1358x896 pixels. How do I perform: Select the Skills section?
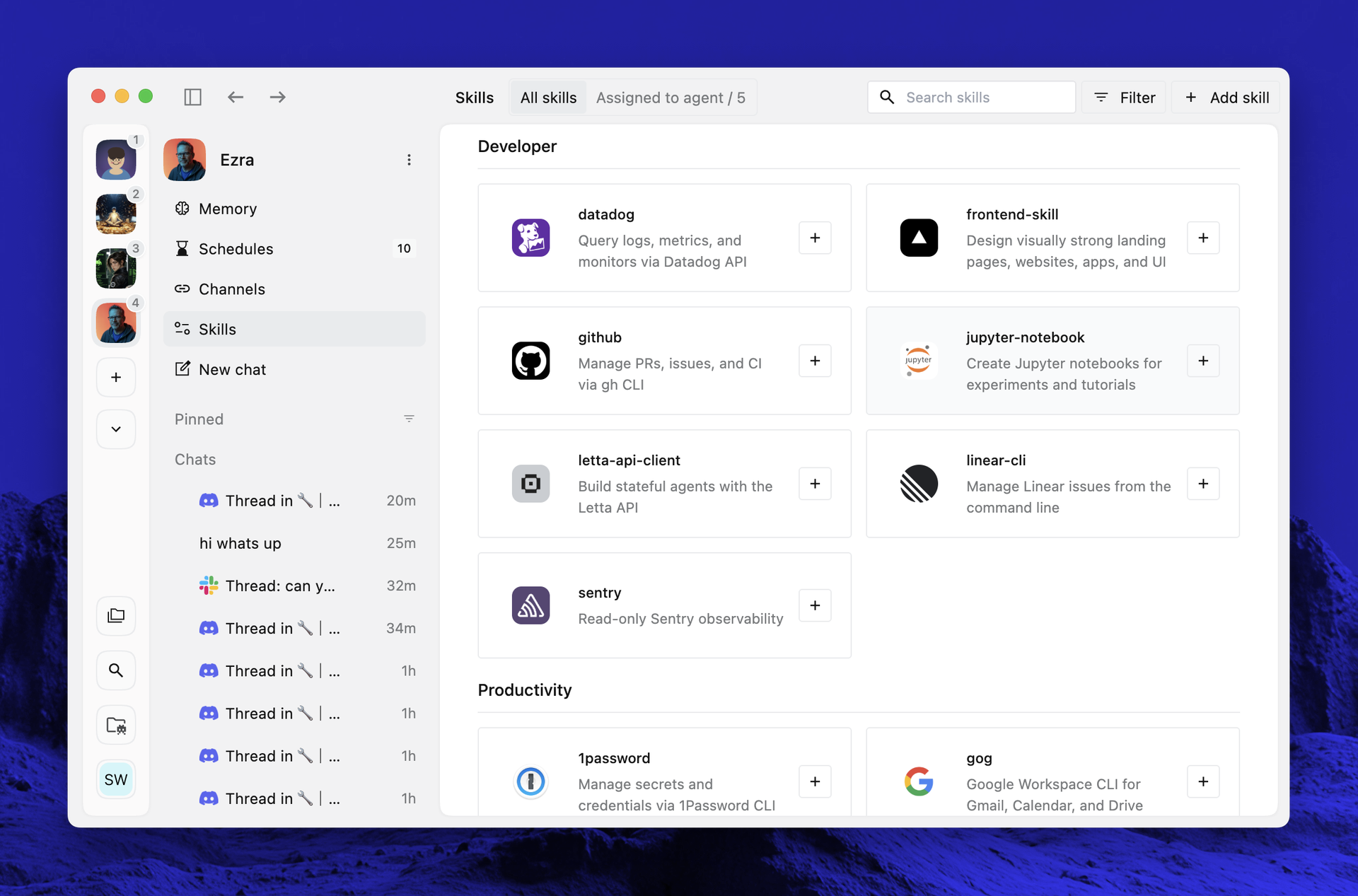pos(294,329)
